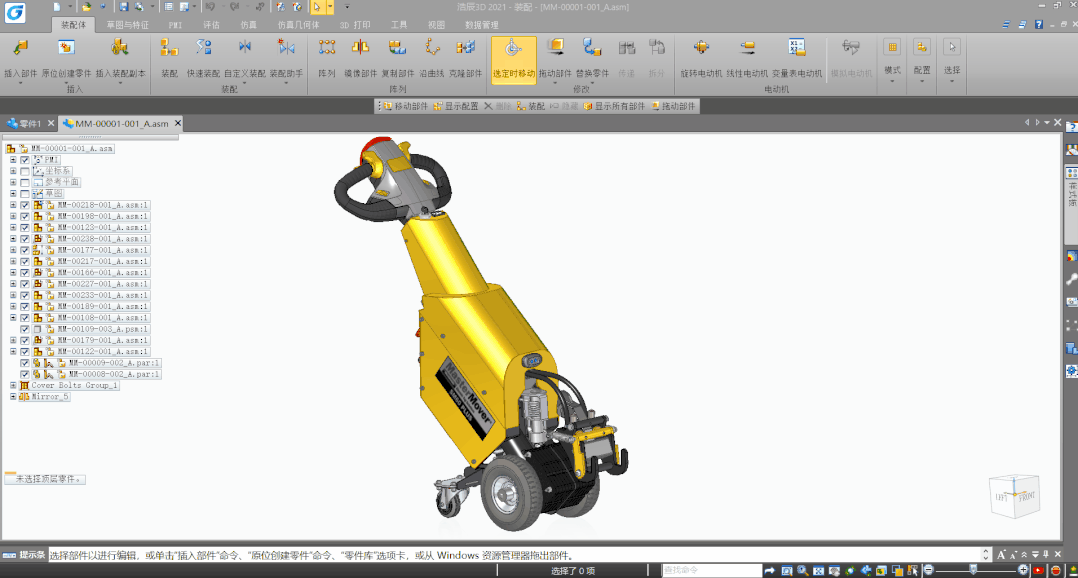Switch to the 仿真 ribbon tab

click(x=248, y=25)
